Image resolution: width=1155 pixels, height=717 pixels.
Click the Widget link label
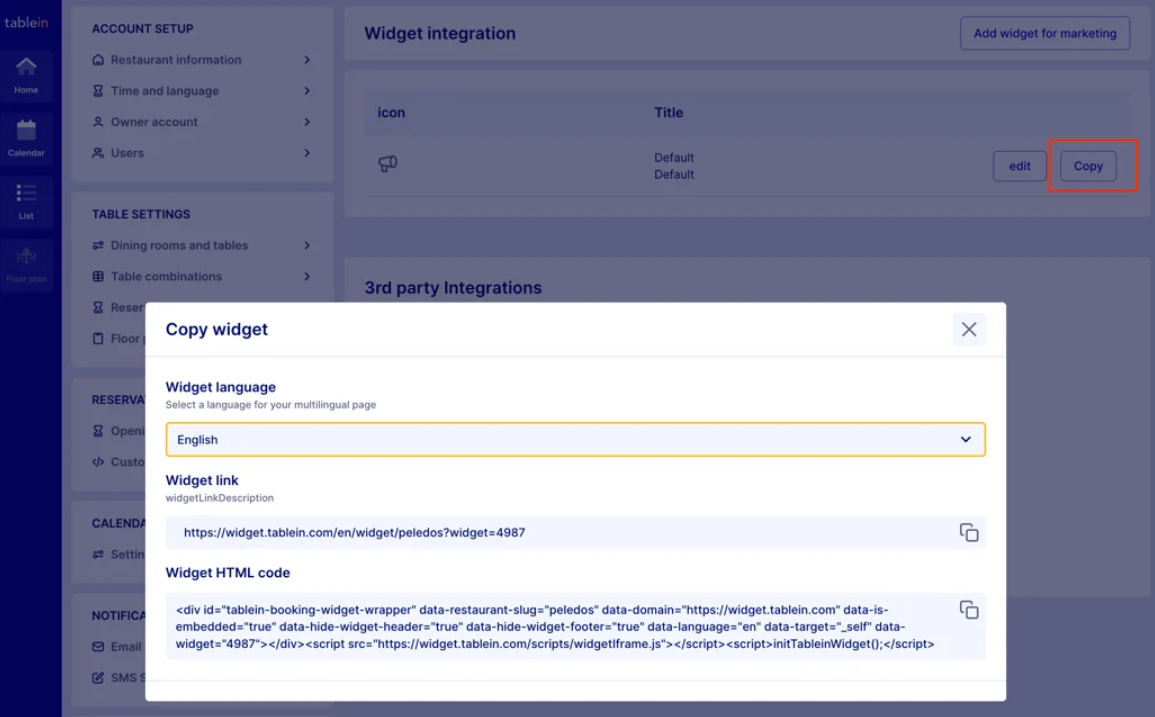tap(202, 480)
